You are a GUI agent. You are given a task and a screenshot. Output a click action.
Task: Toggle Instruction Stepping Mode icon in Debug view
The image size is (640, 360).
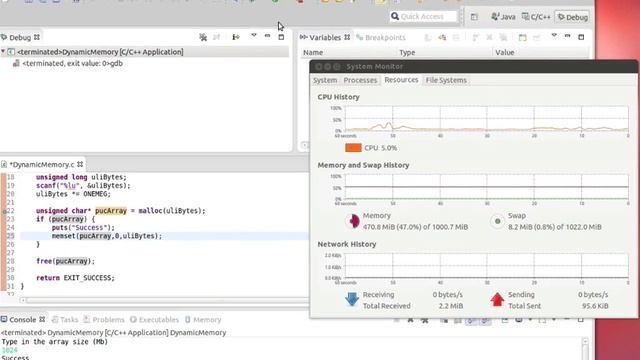click(x=236, y=37)
